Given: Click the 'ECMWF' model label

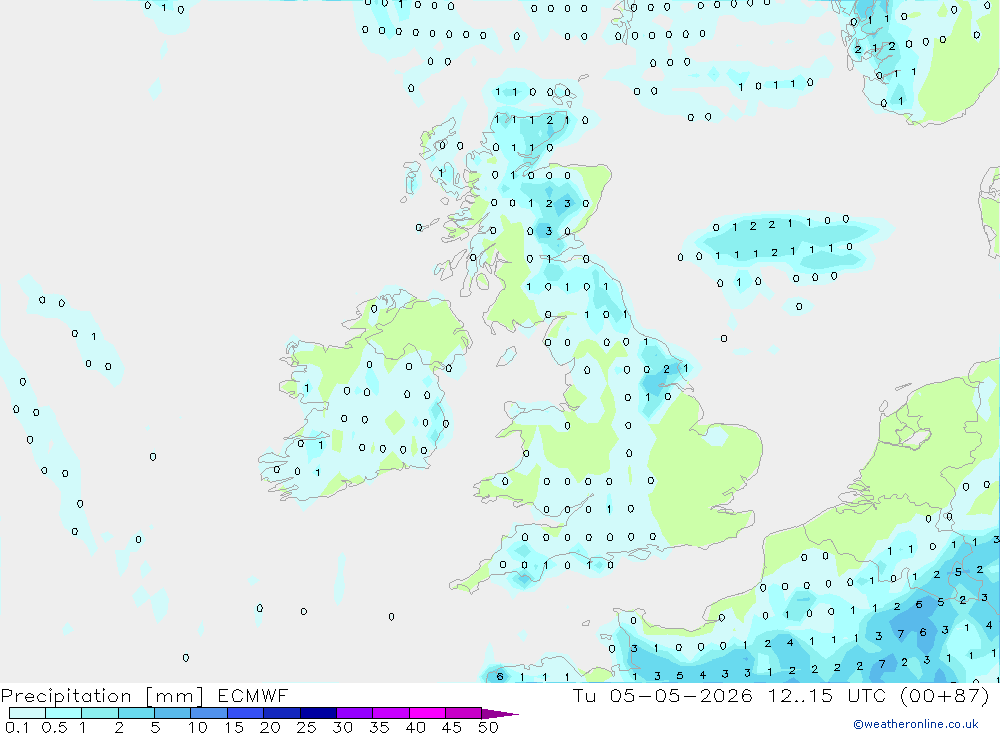Looking at the screenshot, I should pyautogui.click(x=253, y=696).
